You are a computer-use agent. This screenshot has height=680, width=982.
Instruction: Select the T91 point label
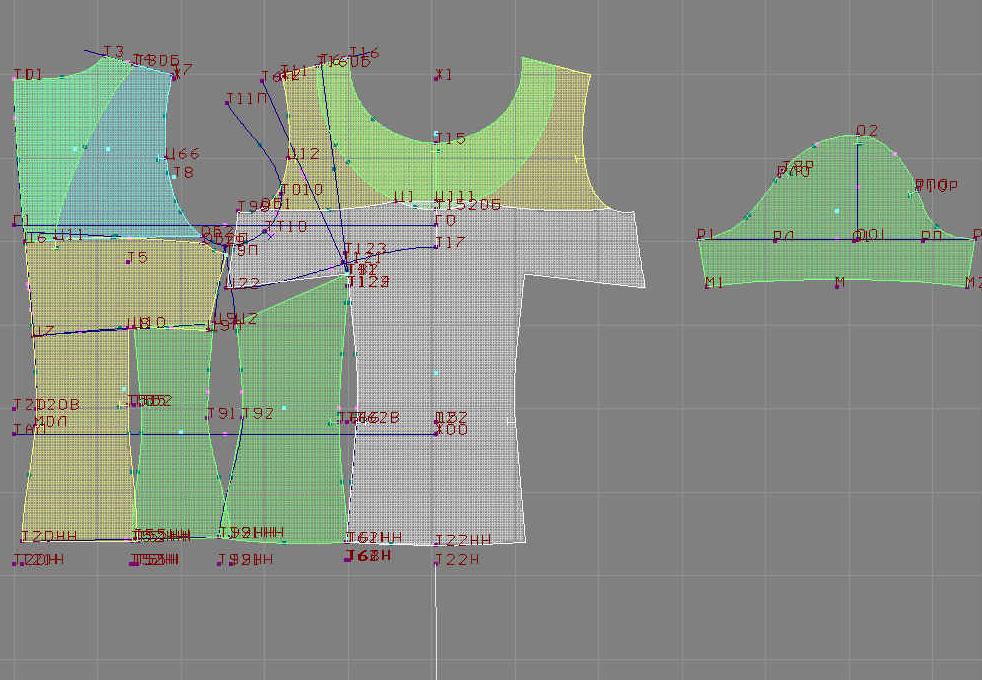pyautogui.click(x=222, y=413)
